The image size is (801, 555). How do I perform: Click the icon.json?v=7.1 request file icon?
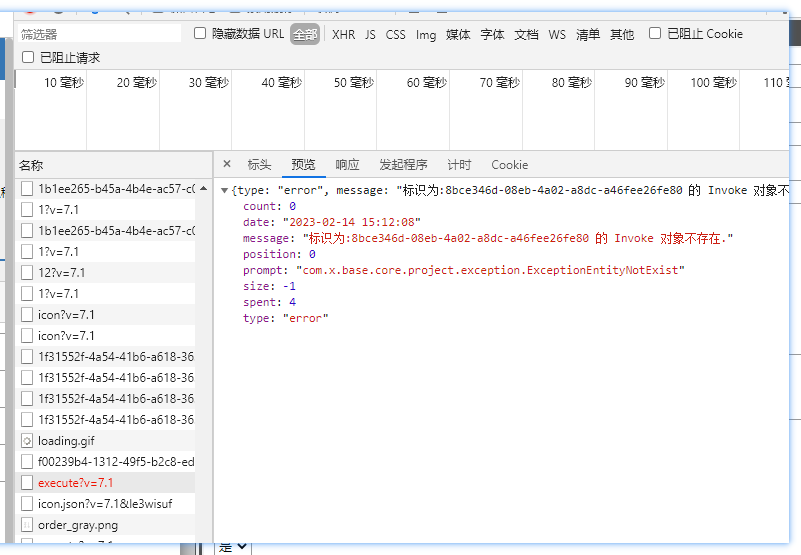(x=27, y=504)
